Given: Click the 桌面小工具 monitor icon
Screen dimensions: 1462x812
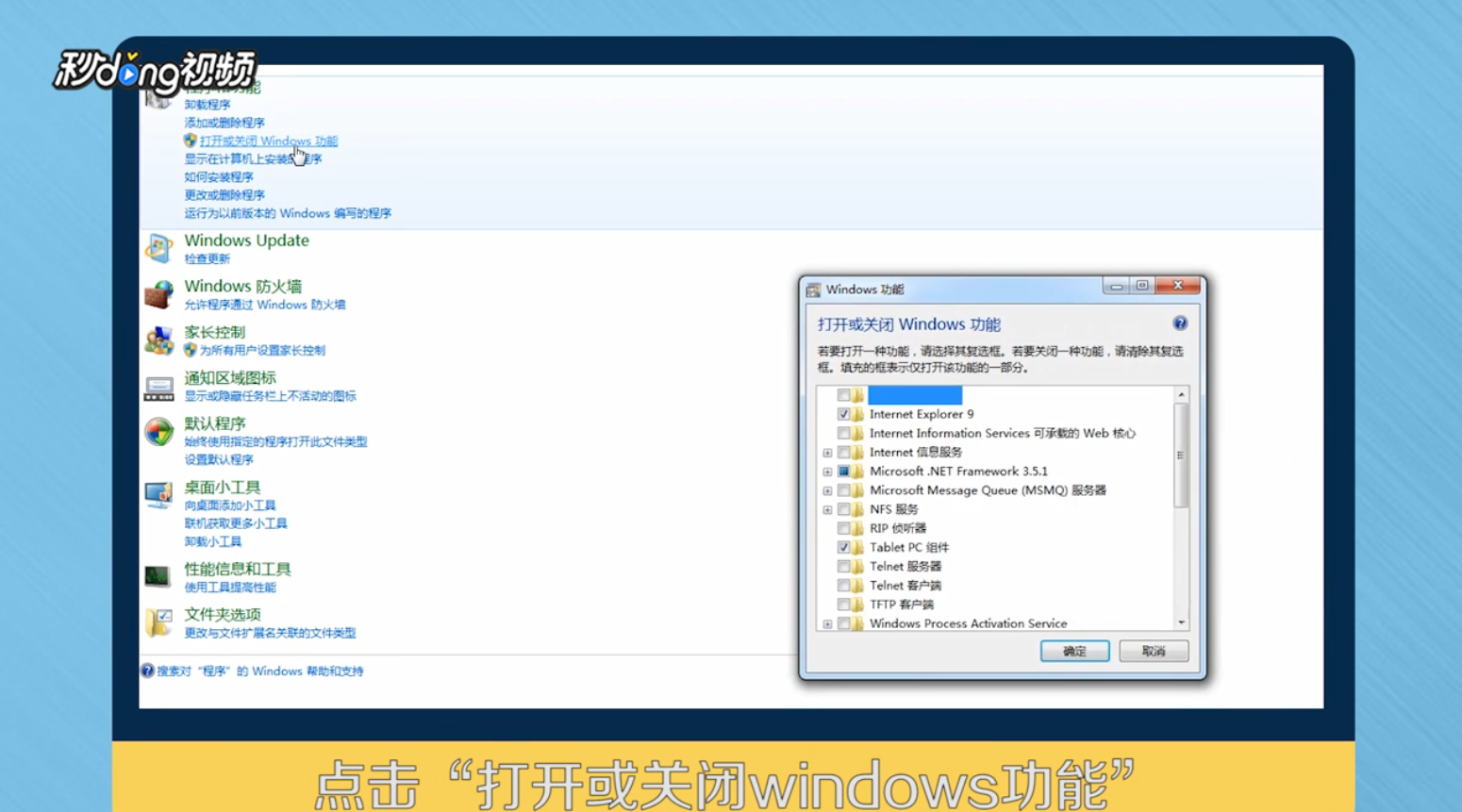Looking at the screenshot, I should (158, 495).
